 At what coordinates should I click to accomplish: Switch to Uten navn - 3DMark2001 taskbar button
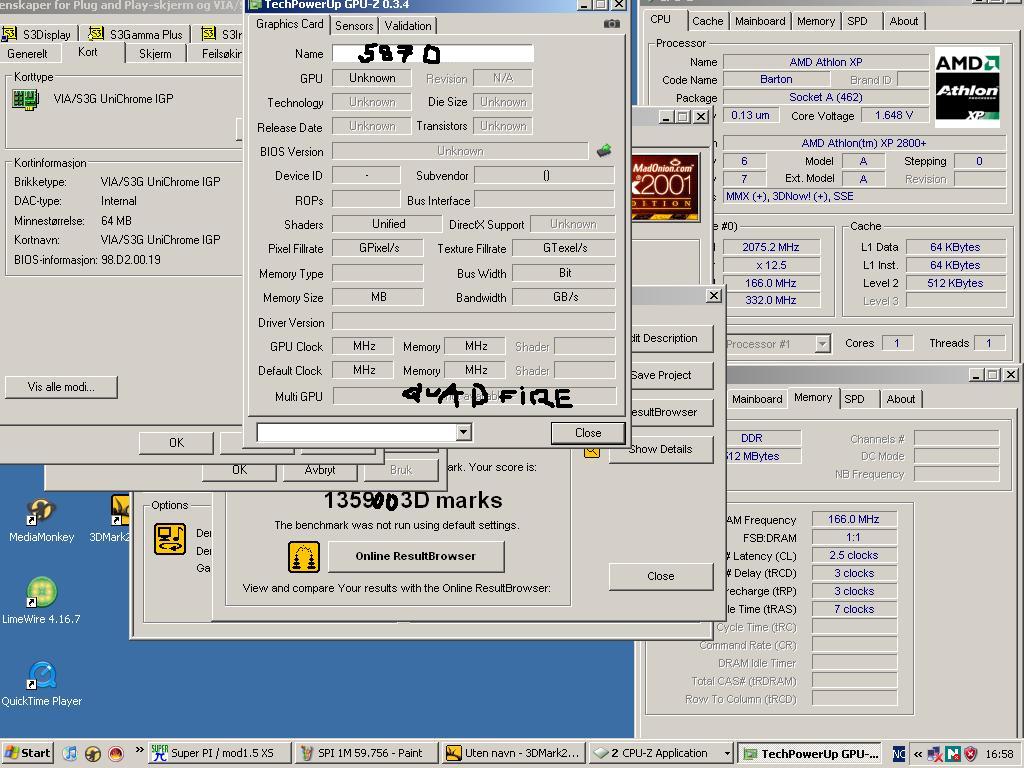[513, 754]
